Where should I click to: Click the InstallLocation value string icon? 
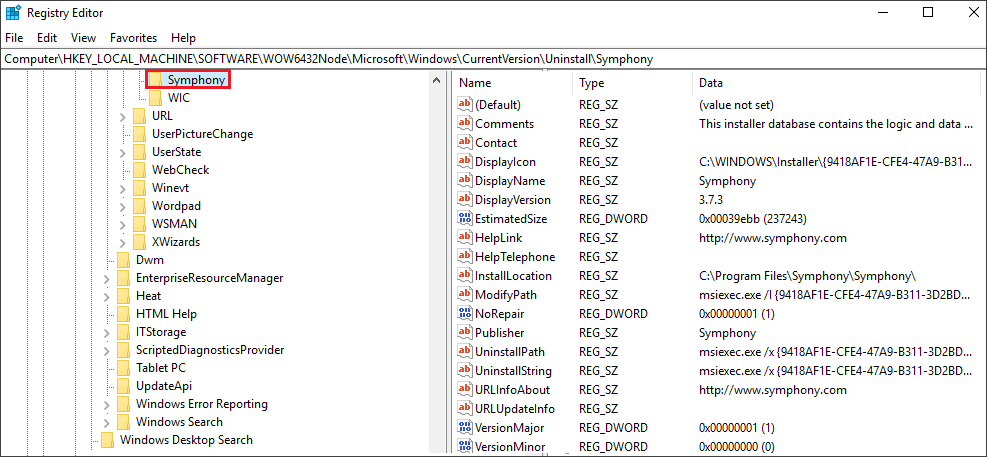click(x=465, y=276)
